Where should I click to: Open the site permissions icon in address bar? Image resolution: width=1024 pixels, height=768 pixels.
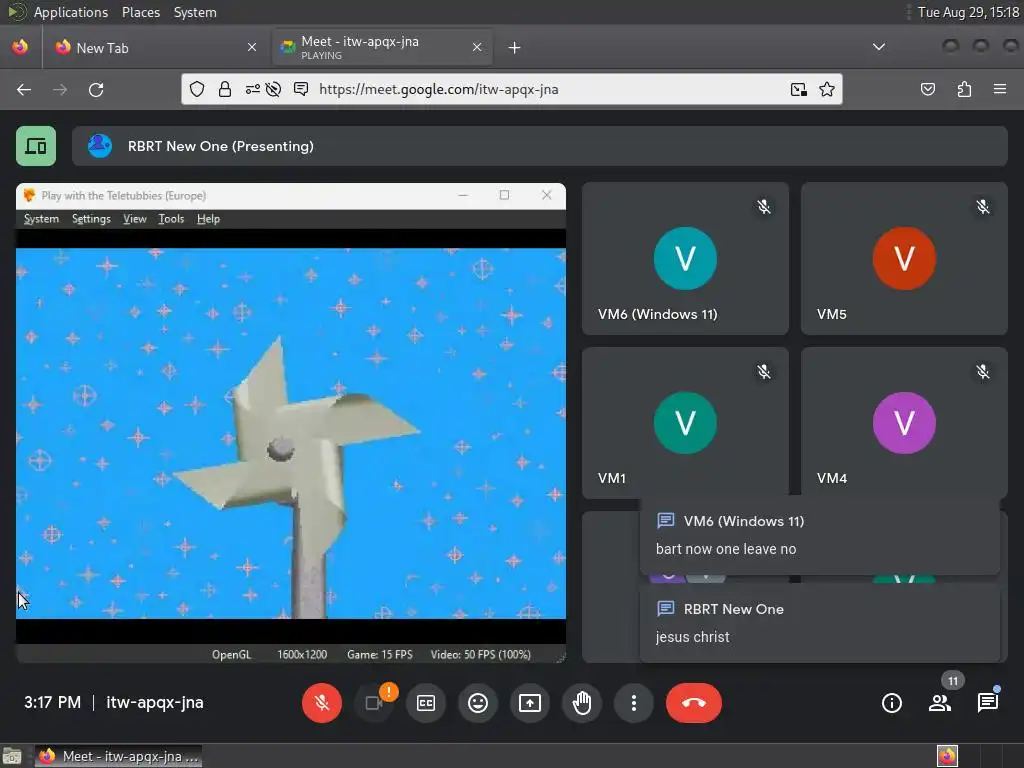tap(253, 89)
